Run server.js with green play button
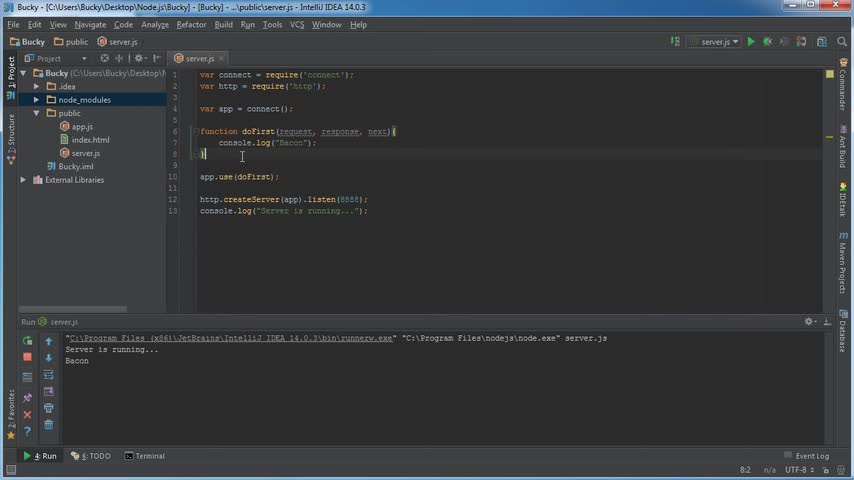 751,41
